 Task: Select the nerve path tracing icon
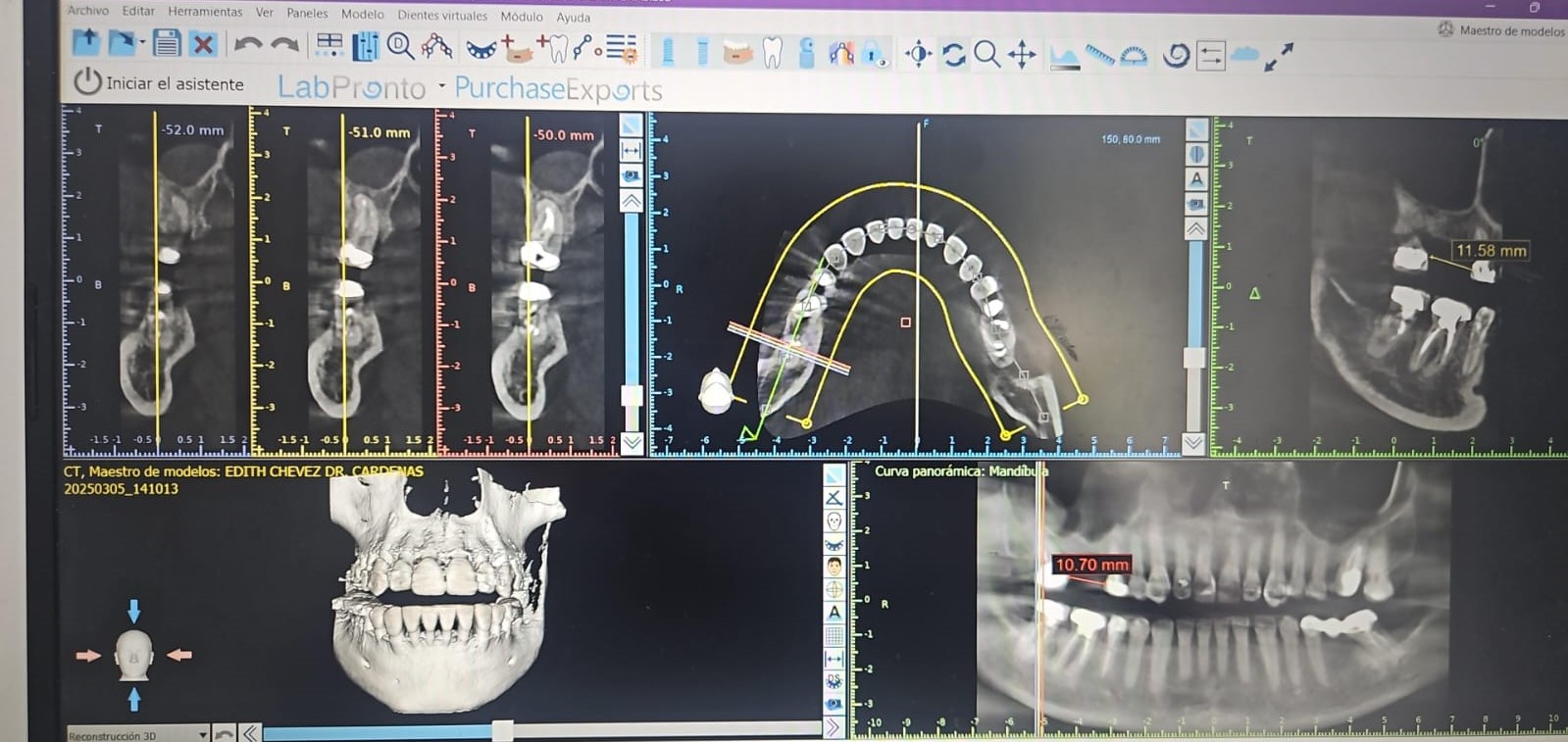436,45
